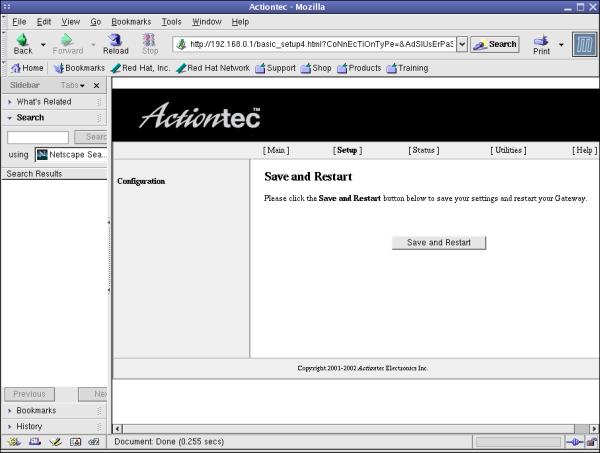Open the Support bookmark folder

tap(276, 68)
